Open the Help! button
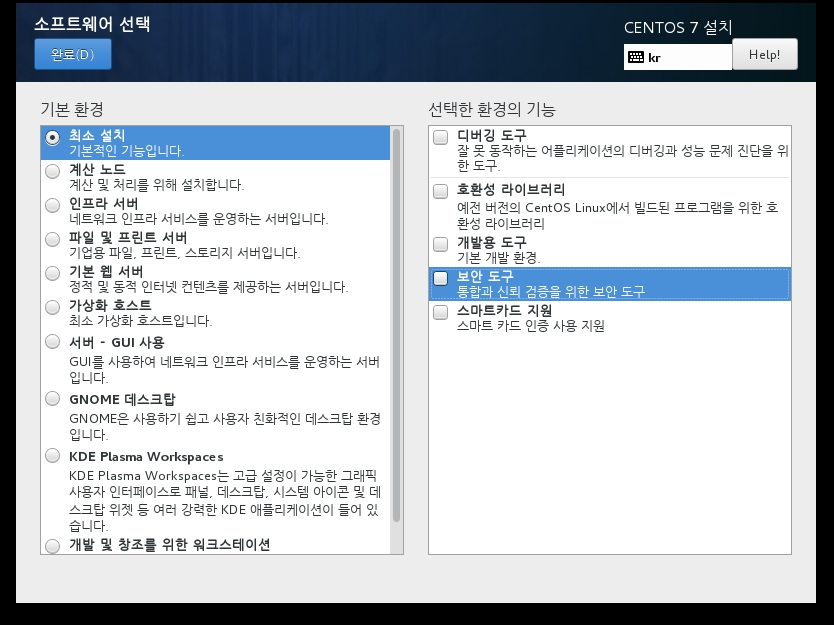This screenshot has width=834, height=625. pos(764,55)
